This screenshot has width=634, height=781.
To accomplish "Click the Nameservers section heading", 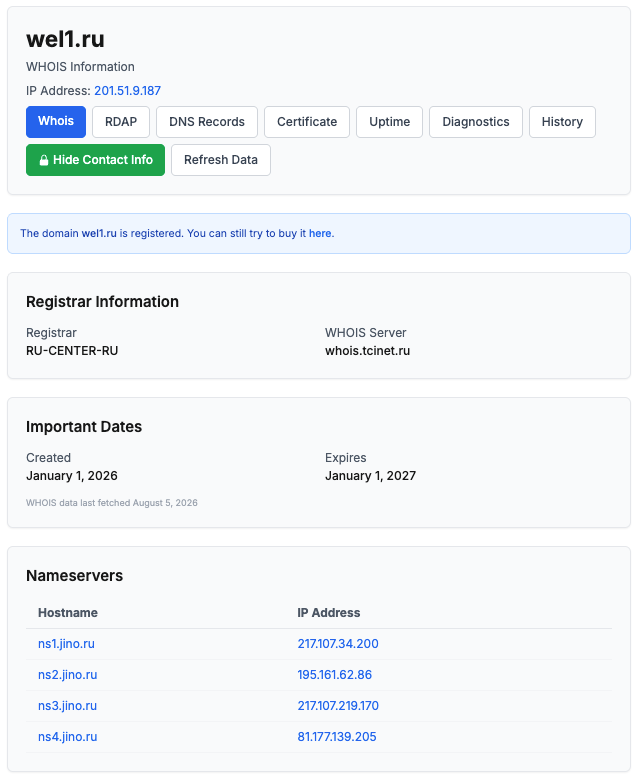I will point(74,575).
